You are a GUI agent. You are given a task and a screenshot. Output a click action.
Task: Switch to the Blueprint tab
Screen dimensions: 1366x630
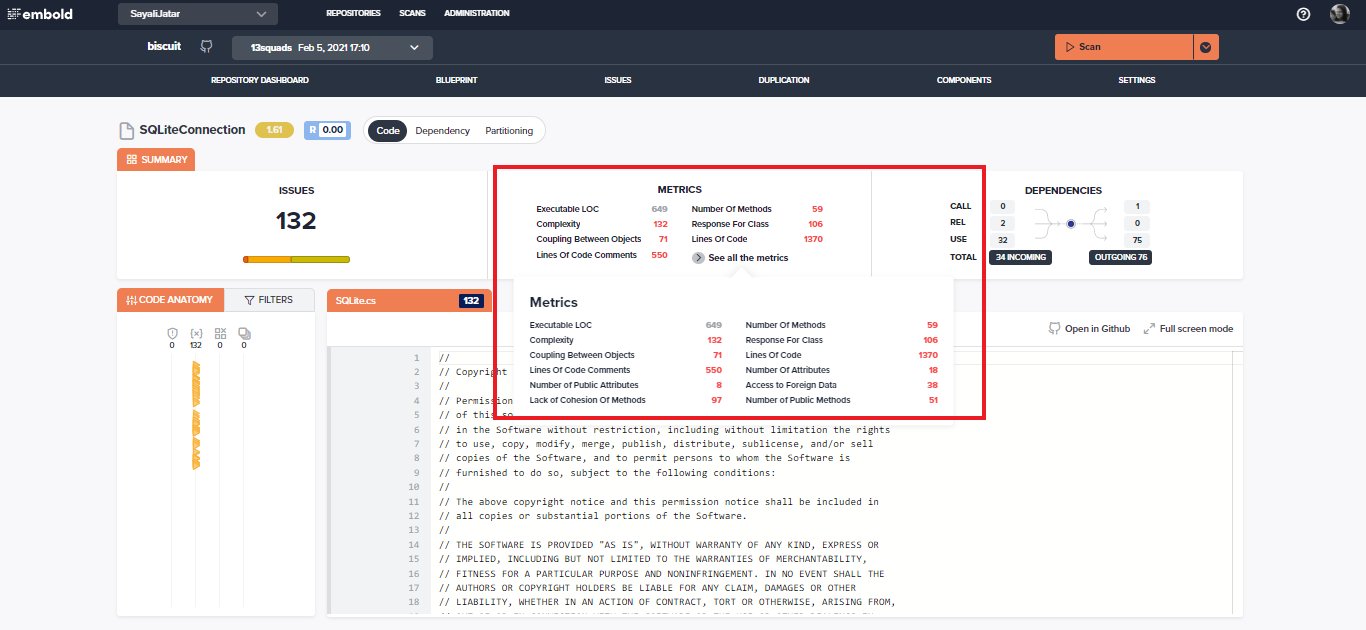(x=456, y=80)
